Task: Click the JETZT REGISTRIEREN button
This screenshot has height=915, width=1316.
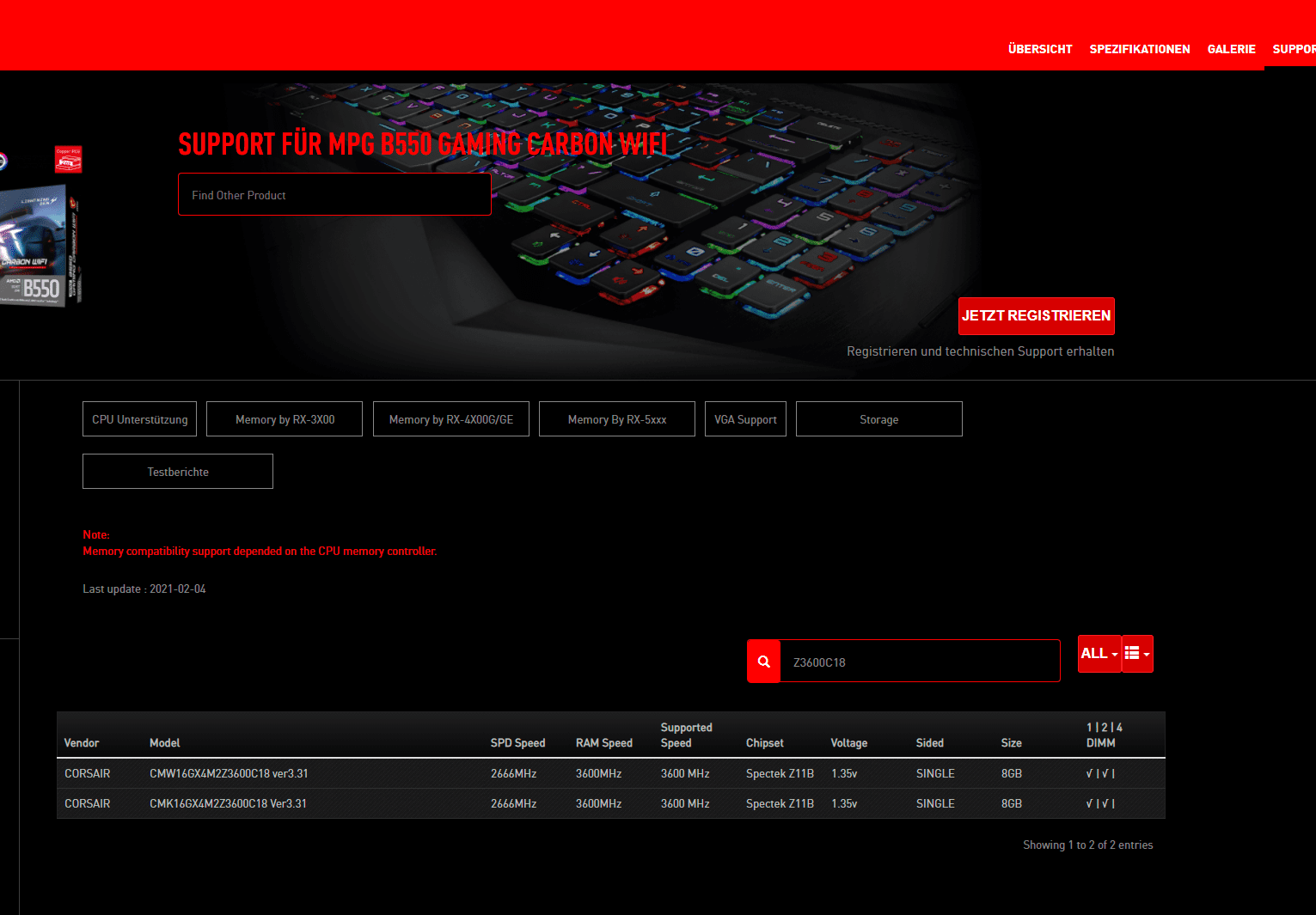Action: 1037,316
